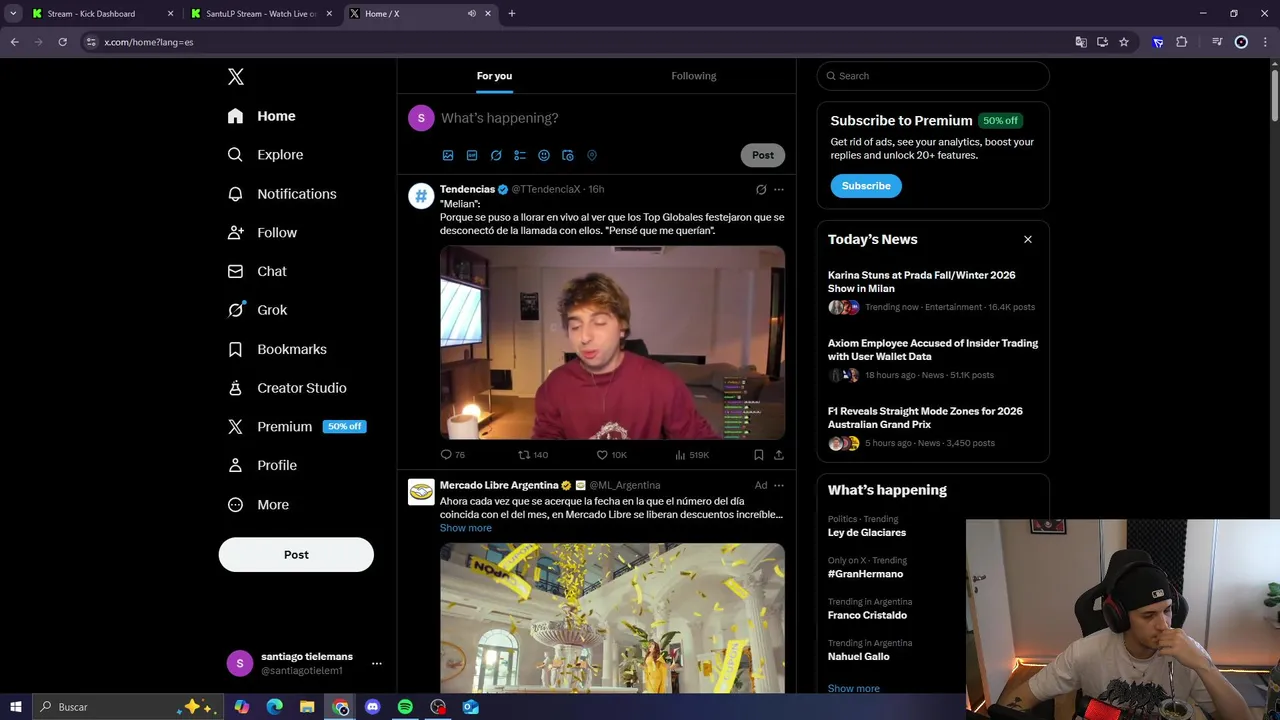Open Windows Start menu
1280x720 pixels.
click(16, 707)
